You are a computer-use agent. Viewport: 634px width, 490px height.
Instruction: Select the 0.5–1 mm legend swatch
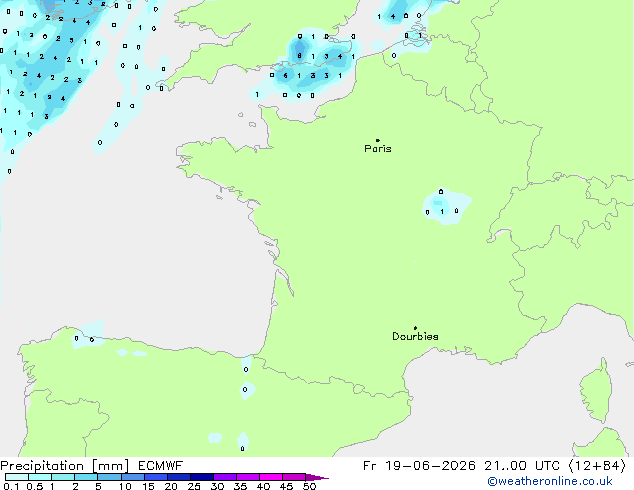[40, 477]
